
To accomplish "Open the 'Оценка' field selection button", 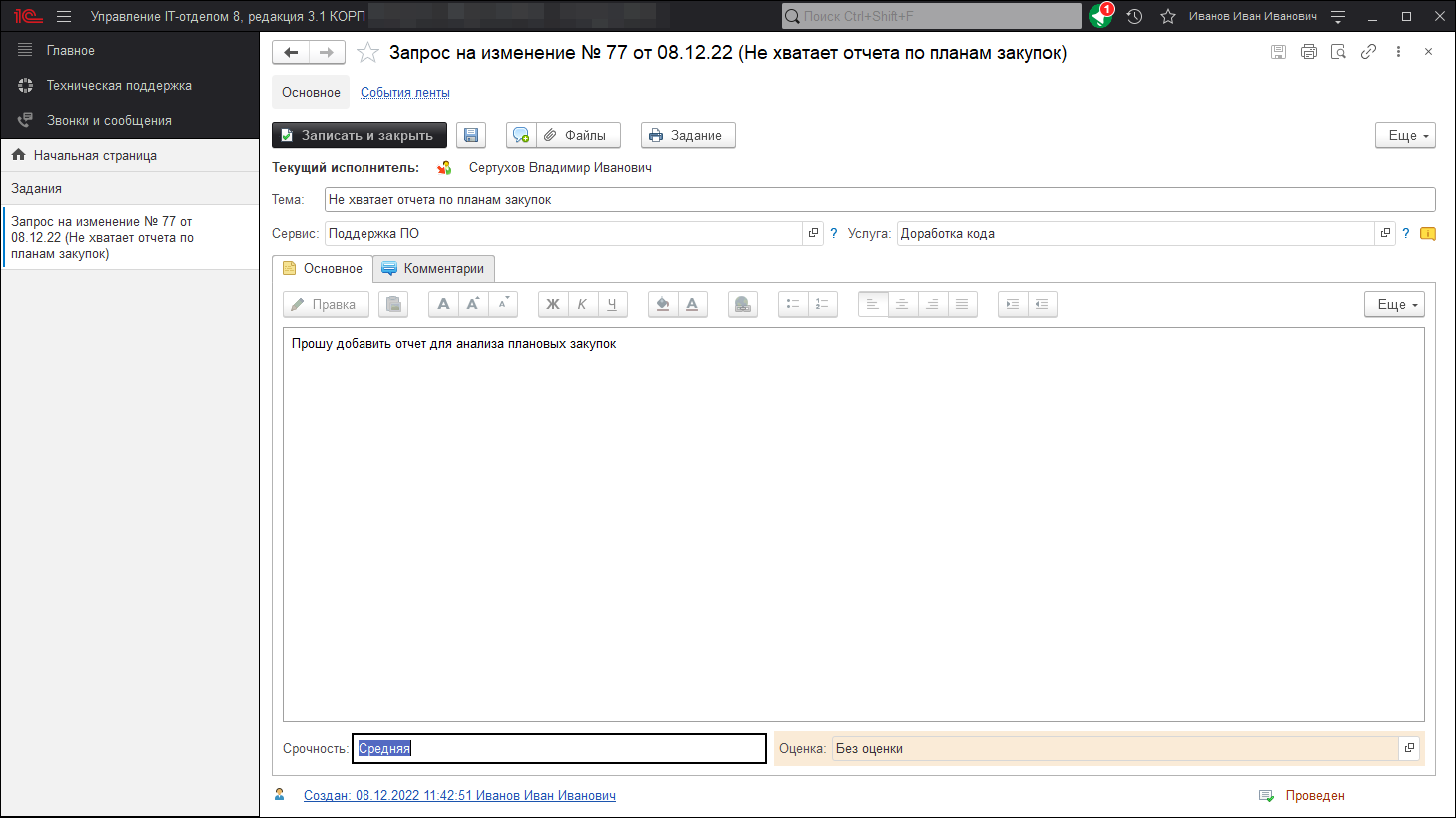I will pyautogui.click(x=1409, y=748).
